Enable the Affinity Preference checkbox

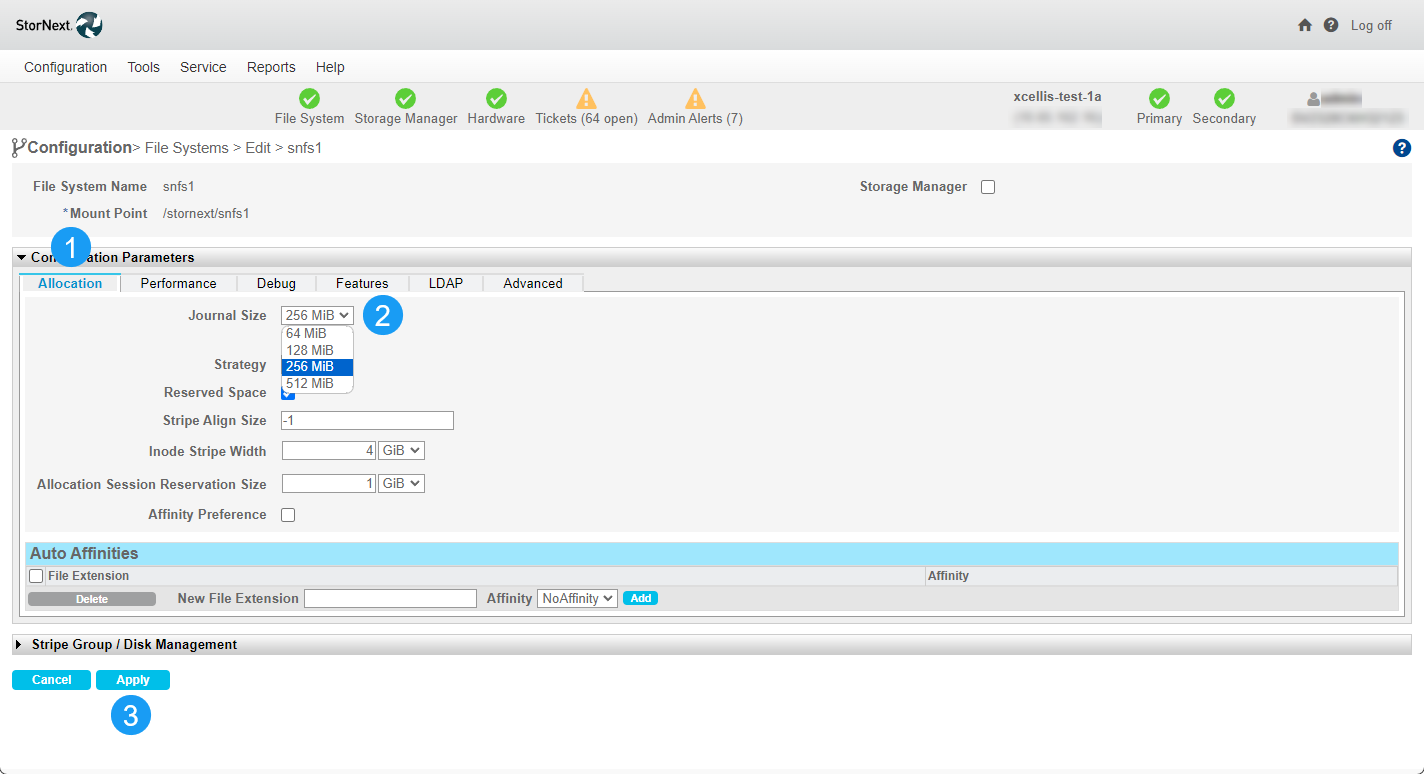click(x=288, y=515)
